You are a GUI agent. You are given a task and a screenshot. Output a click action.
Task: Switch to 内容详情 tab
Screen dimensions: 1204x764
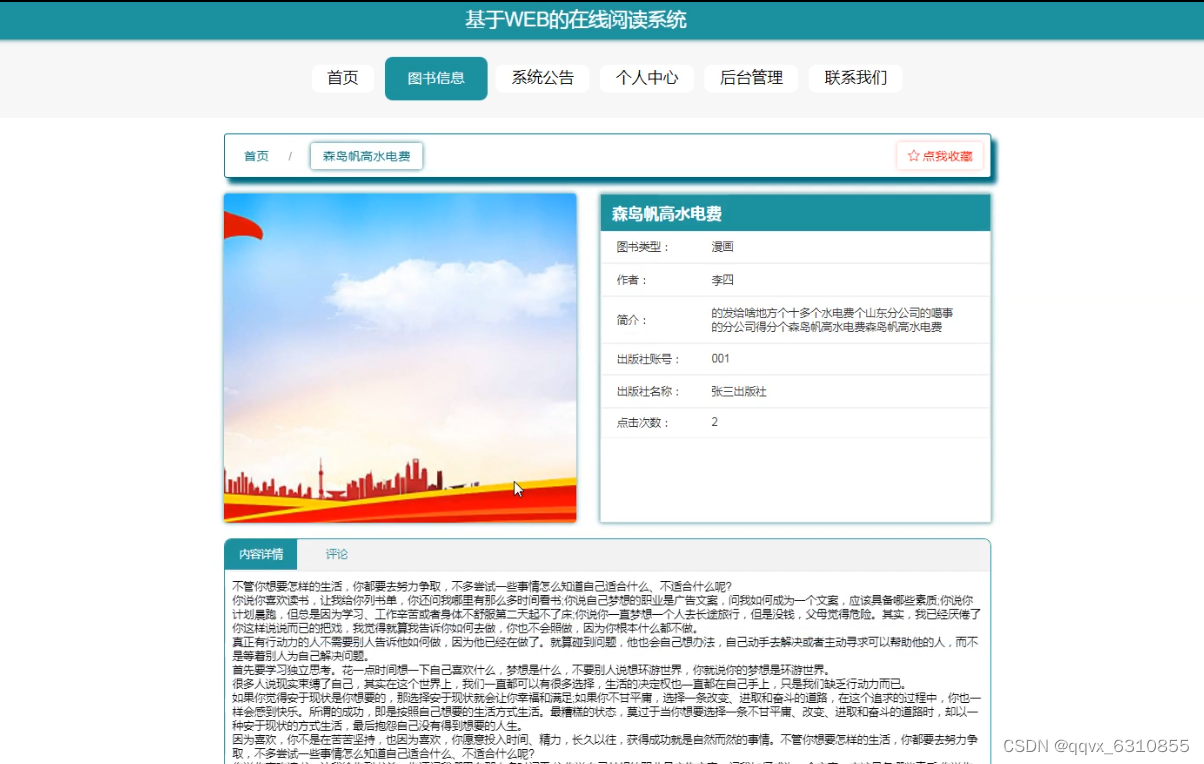pyautogui.click(x=261, y=554)
